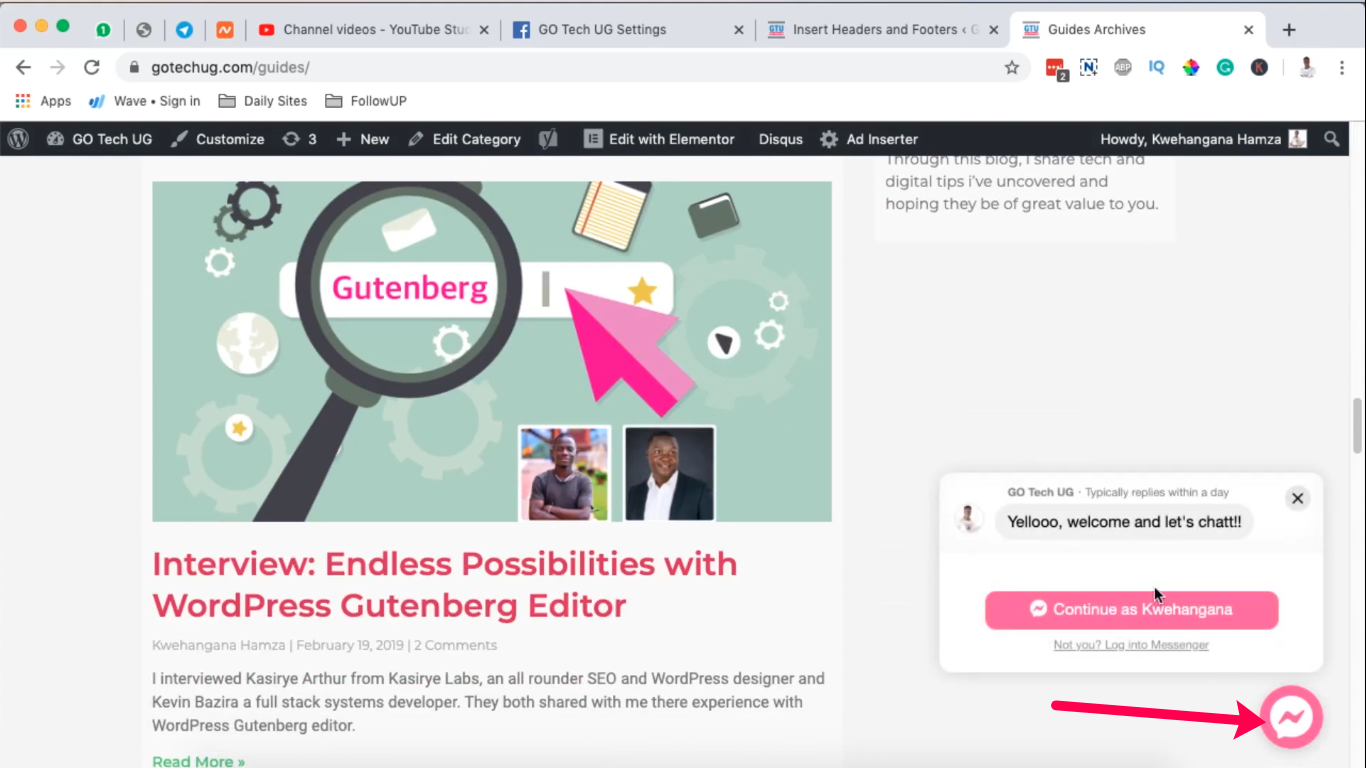Close the GO Tech UG Settings tab

click(739, 30)
